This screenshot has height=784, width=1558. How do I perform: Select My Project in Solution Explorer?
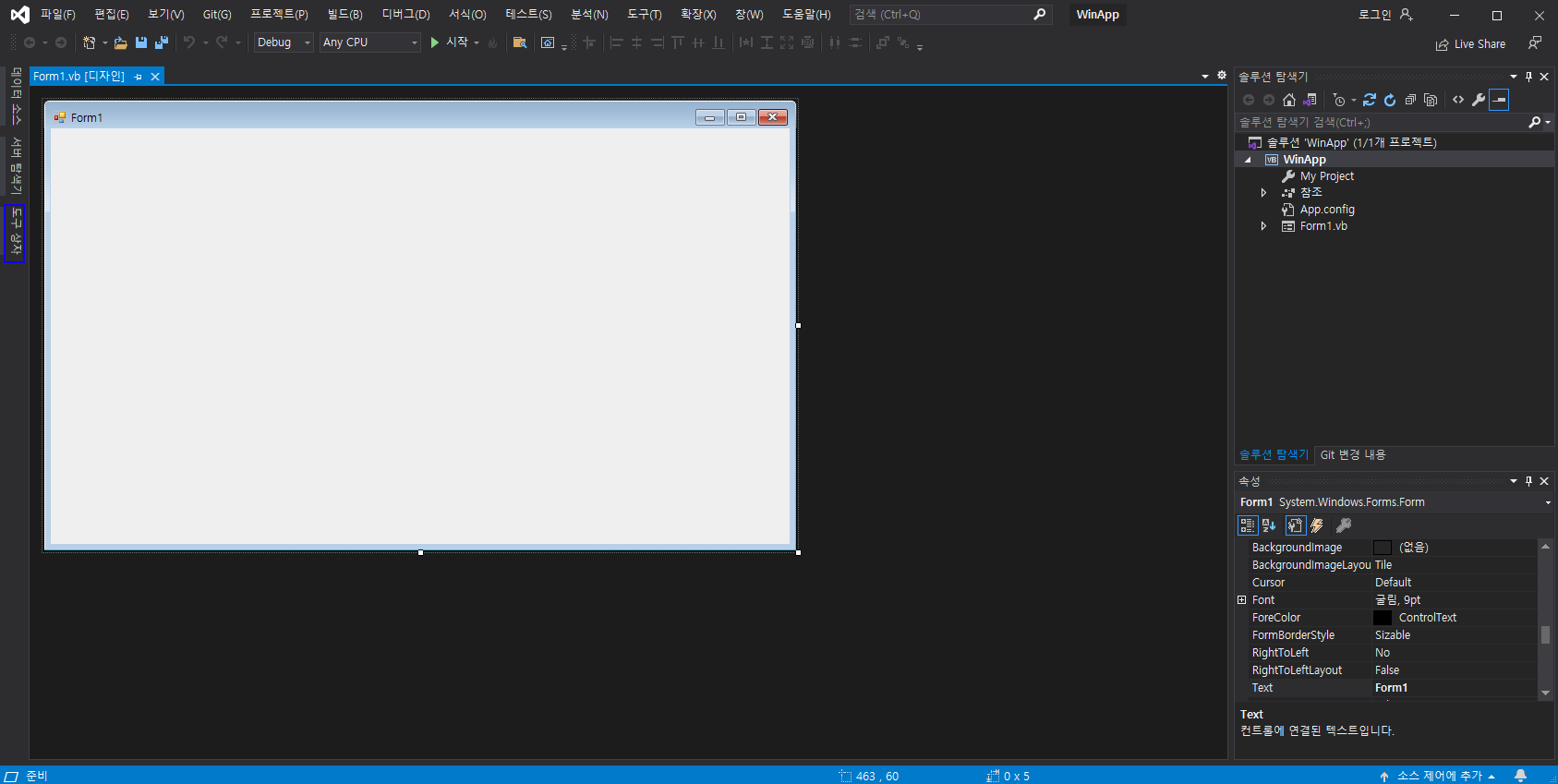(1326, 176)
